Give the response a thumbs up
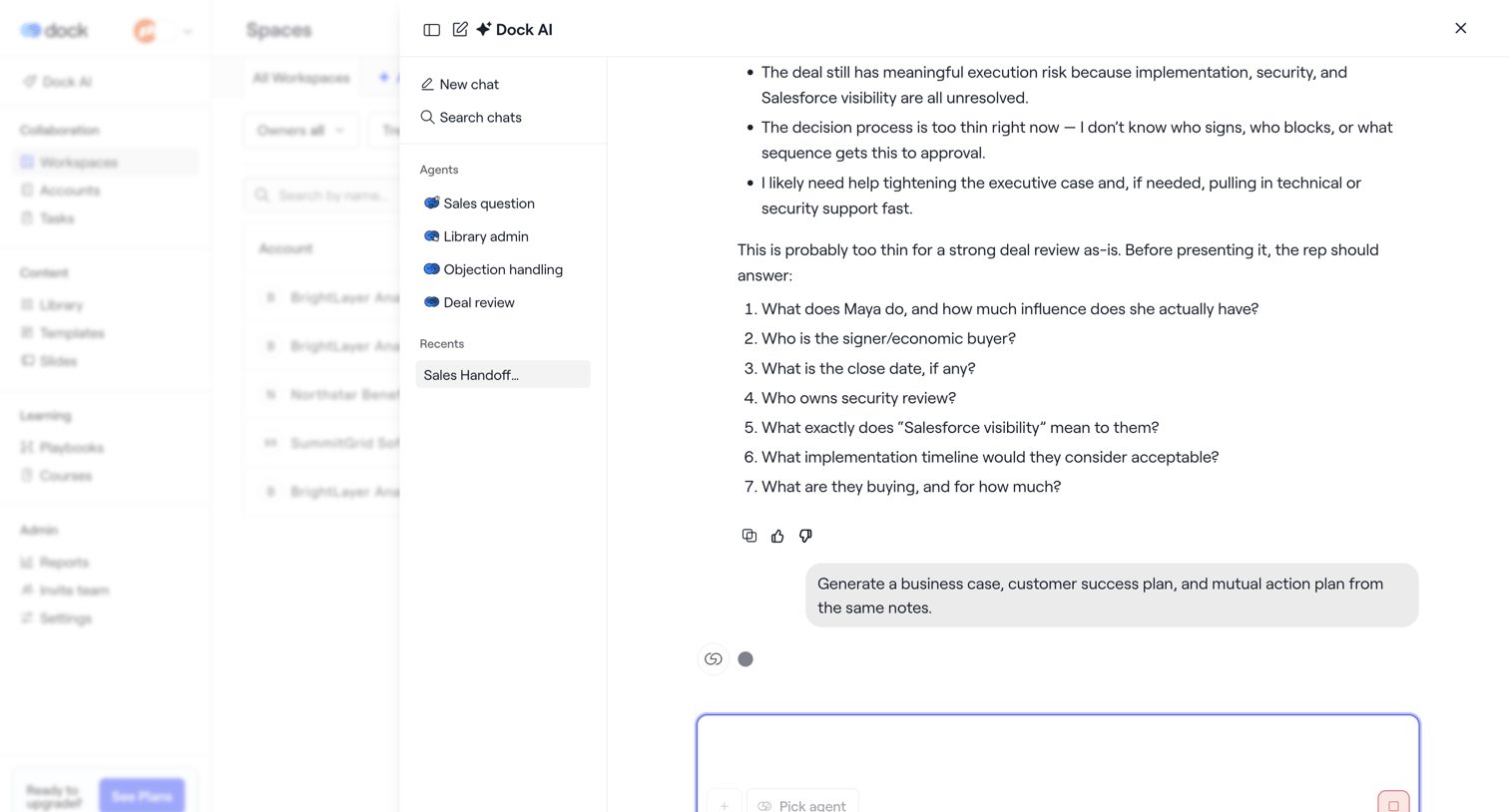This screenshot has width=1509, height=812. tap(777, 536)
